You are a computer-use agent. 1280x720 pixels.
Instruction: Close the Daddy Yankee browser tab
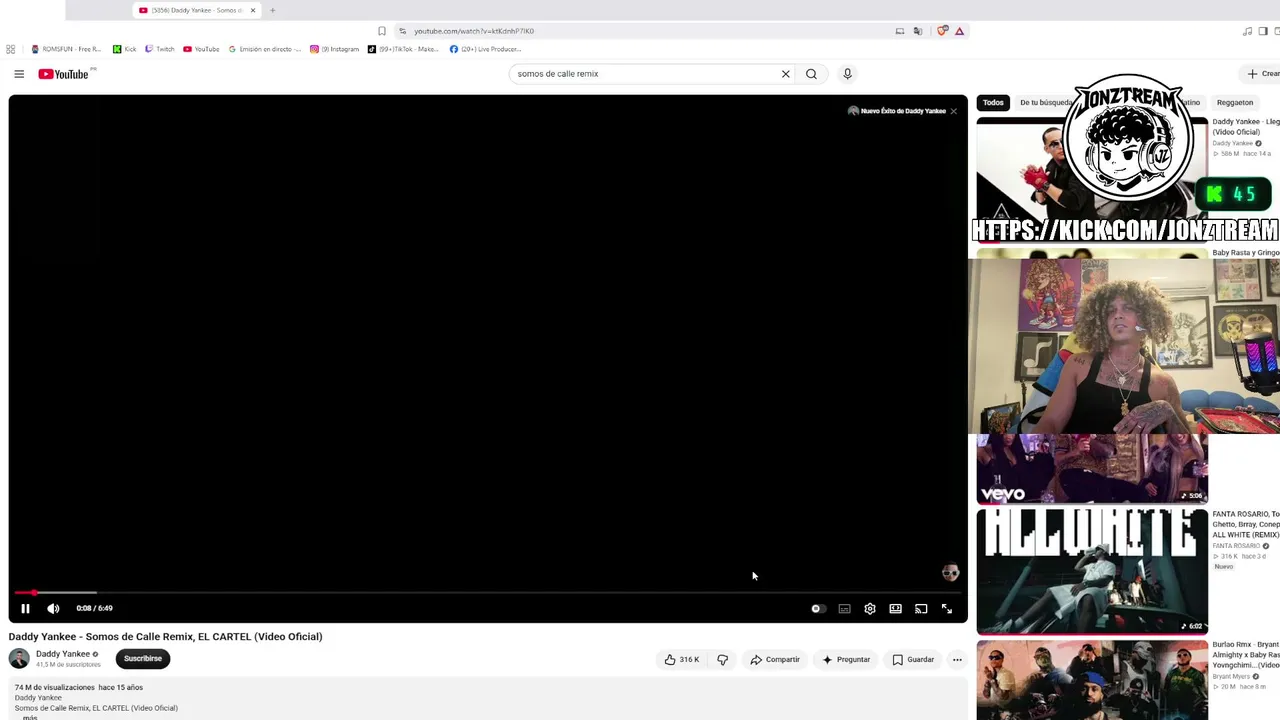point(253,10)
